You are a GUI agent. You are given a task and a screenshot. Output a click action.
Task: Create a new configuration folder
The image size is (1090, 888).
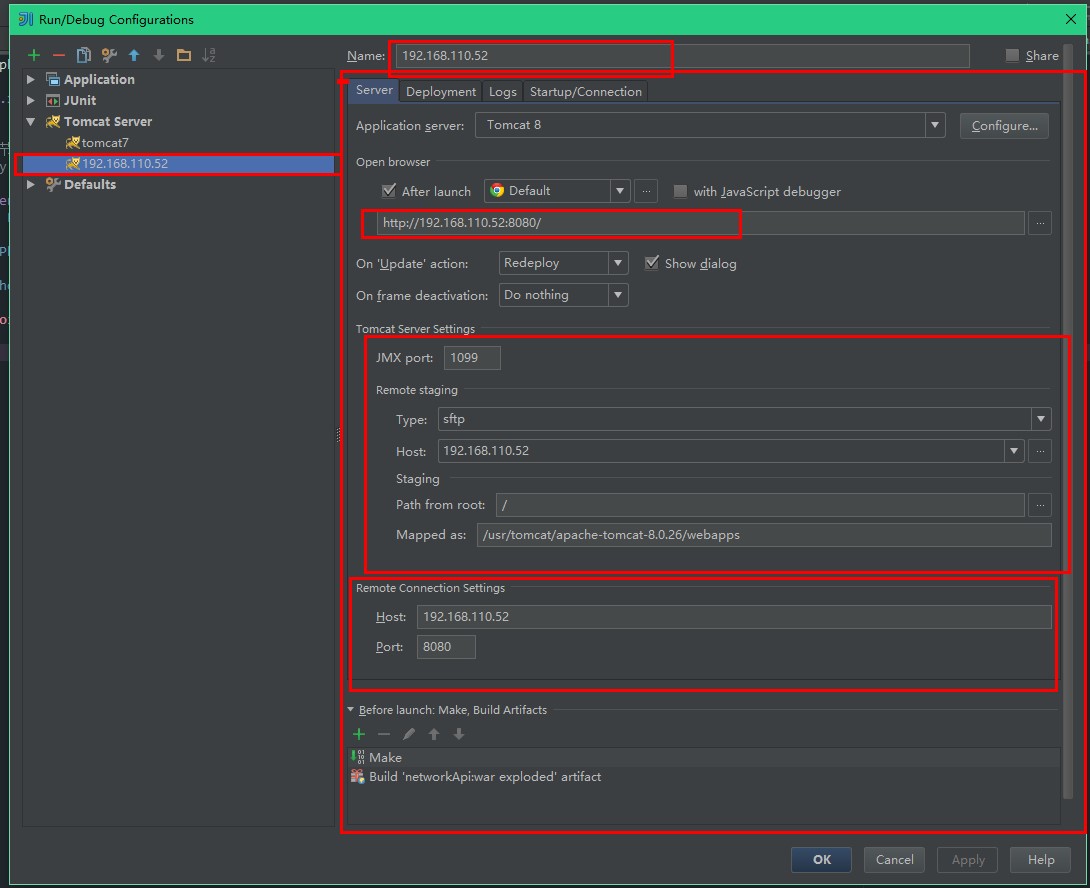tap(184, 55)
